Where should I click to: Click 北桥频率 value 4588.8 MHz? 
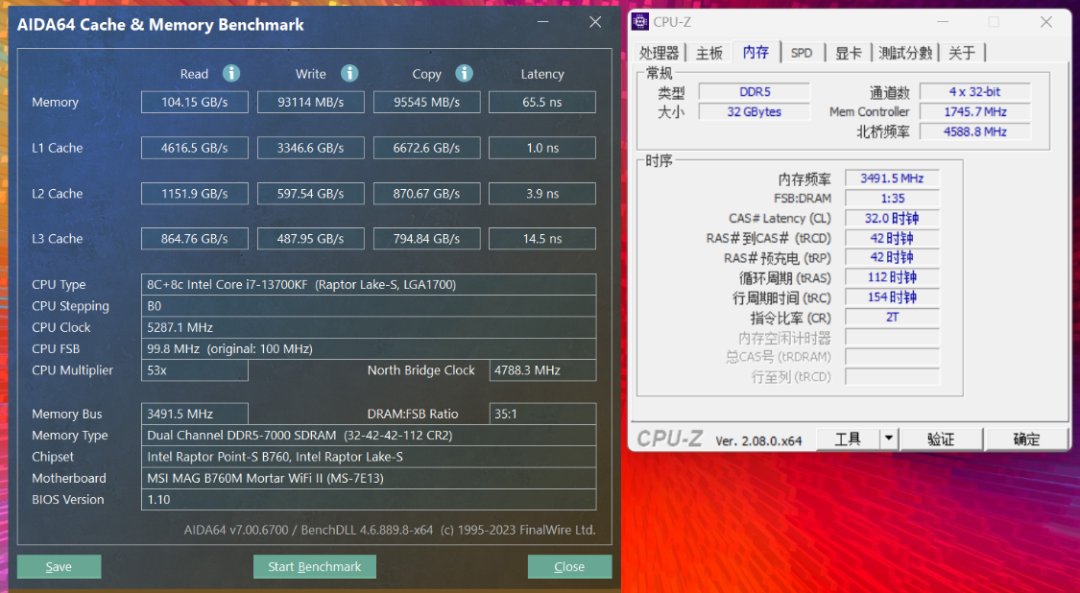[x=975, y=132]
